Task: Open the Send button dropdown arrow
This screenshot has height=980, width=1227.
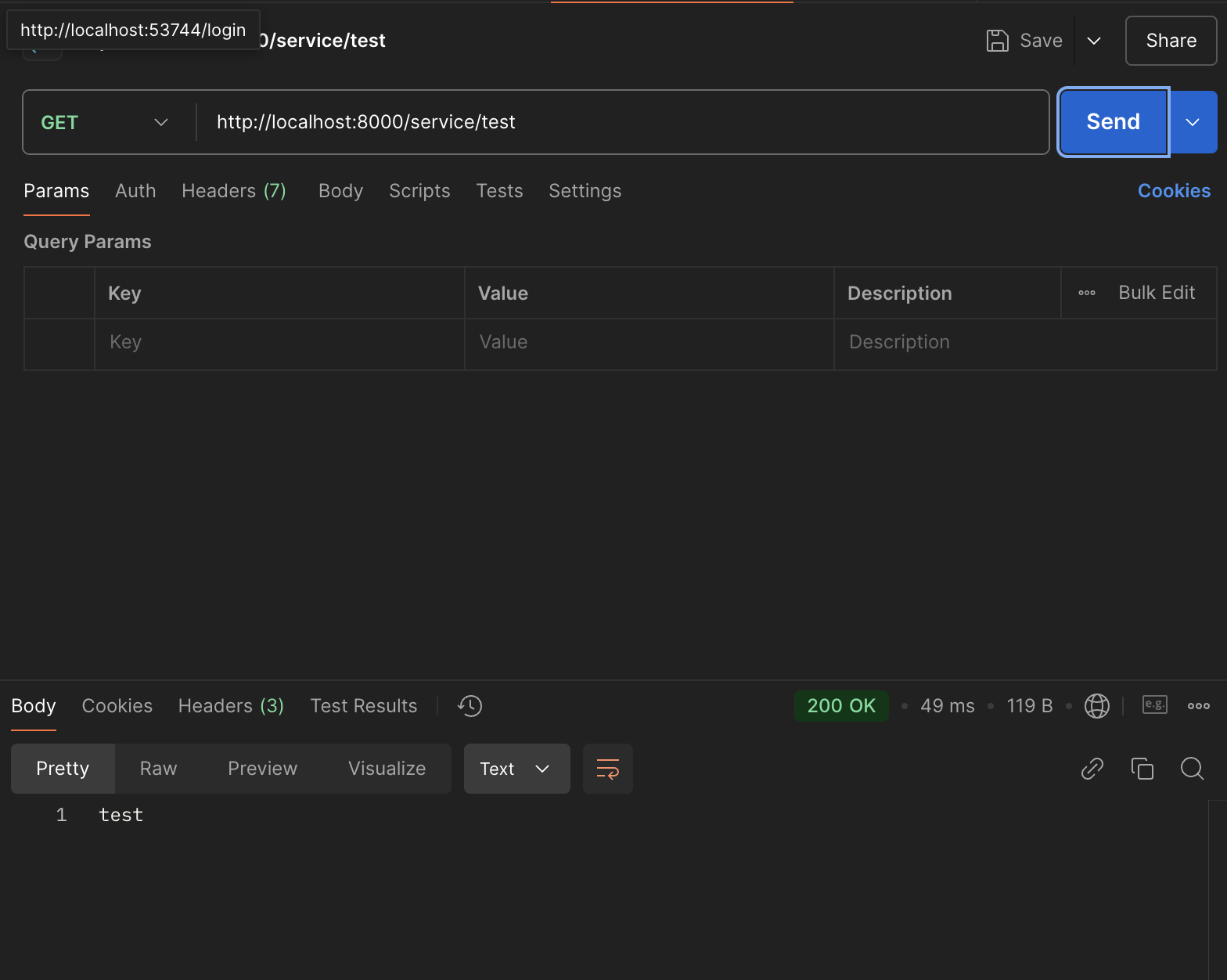Action: 1193,122
